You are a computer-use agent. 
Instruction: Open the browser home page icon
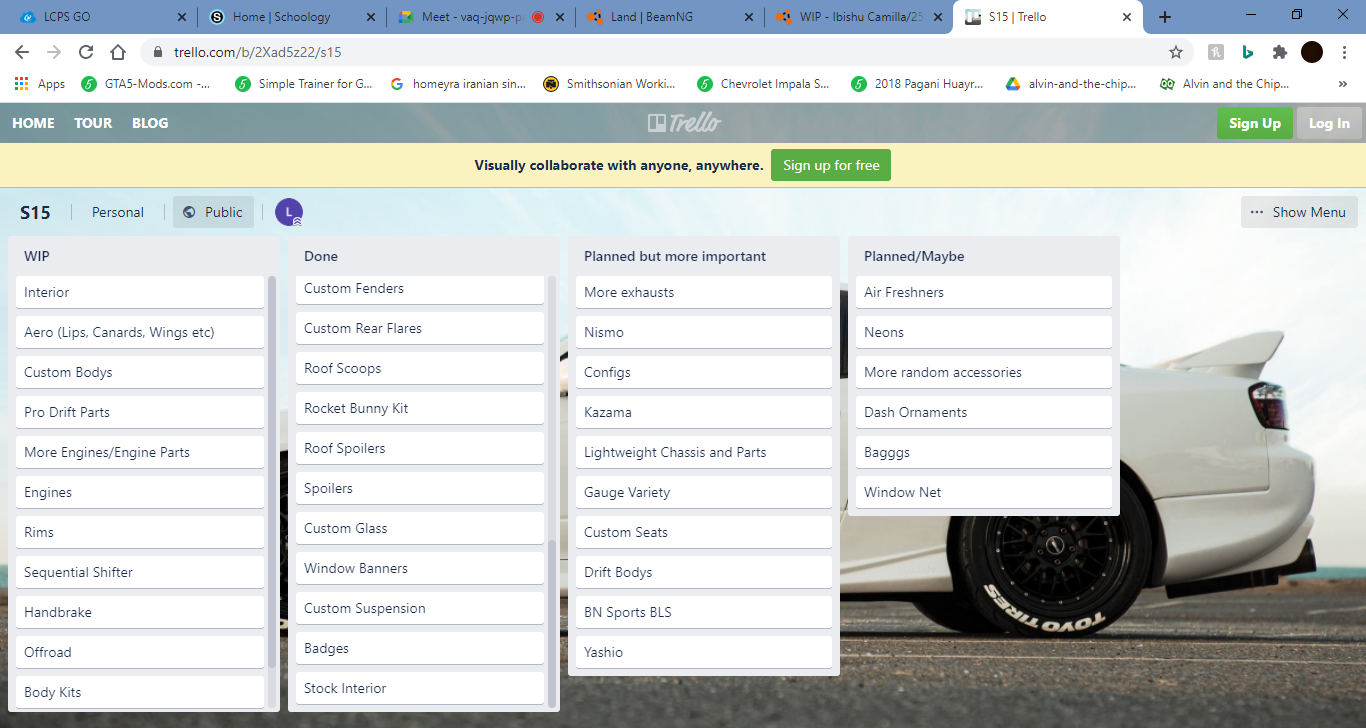coord(118,52)
